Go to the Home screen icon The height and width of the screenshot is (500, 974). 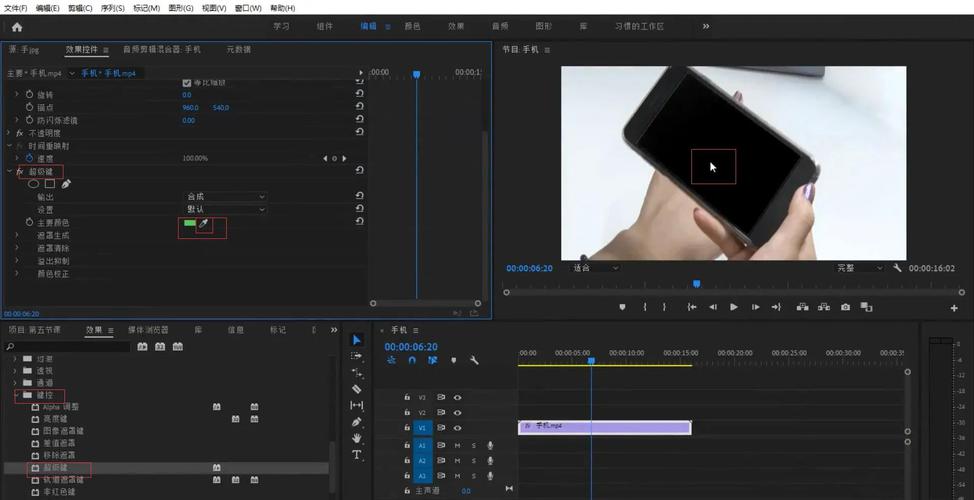17,27
